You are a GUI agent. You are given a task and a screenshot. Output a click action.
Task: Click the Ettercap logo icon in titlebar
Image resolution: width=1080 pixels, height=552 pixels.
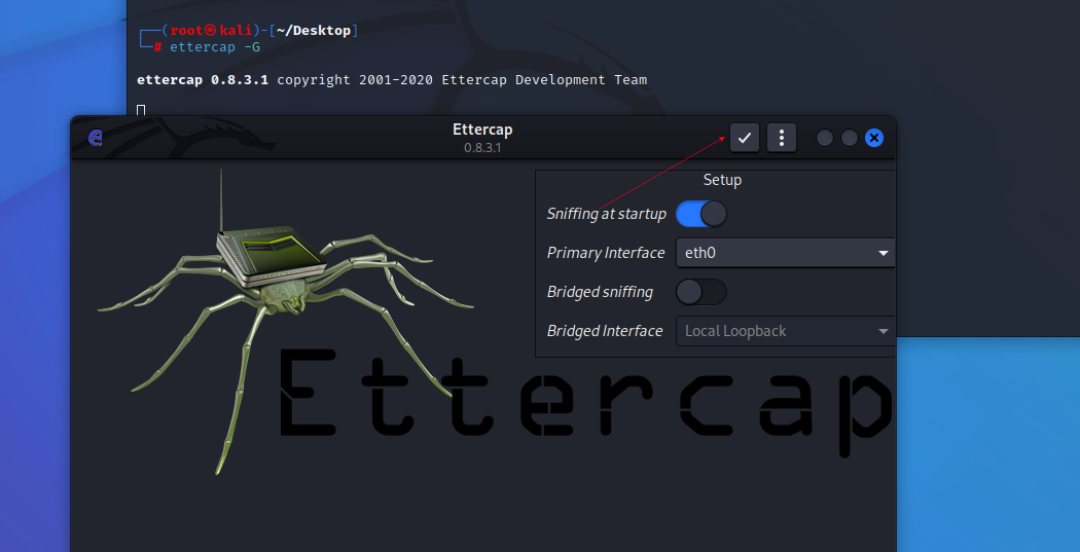coord(96,138)
